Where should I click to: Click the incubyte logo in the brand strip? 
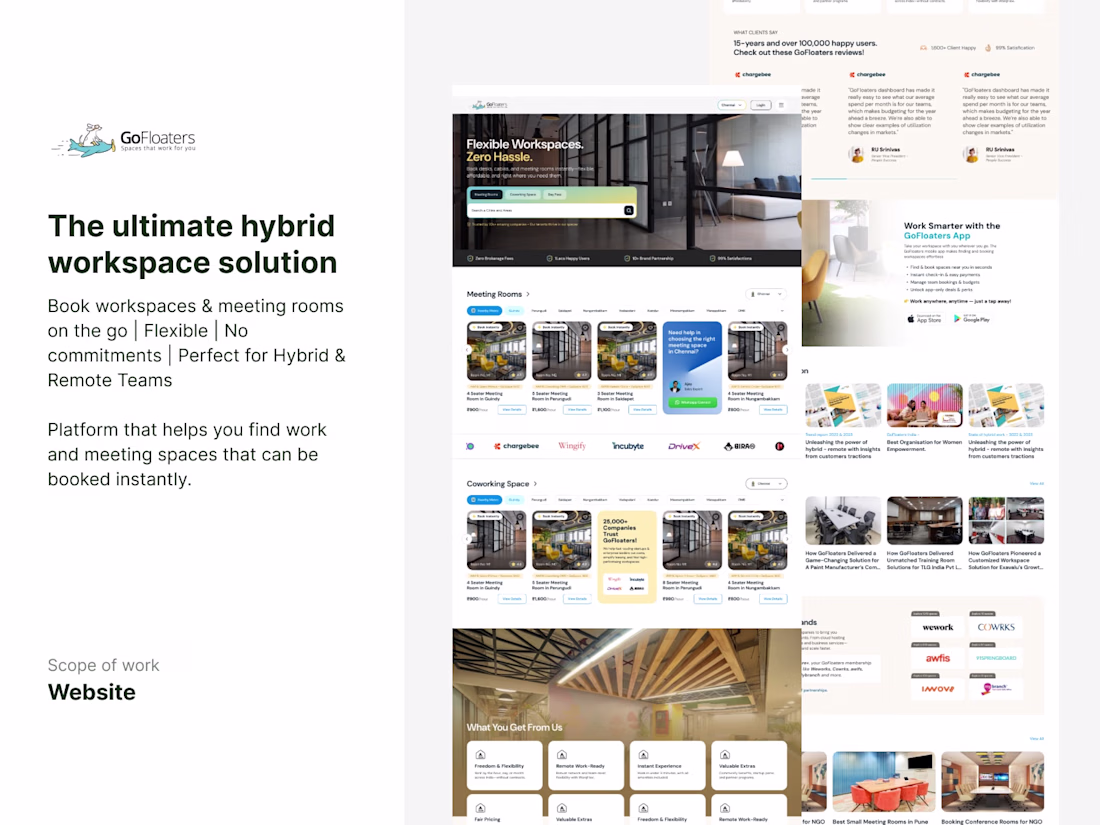pyautogui.click(x=628, y=446)
